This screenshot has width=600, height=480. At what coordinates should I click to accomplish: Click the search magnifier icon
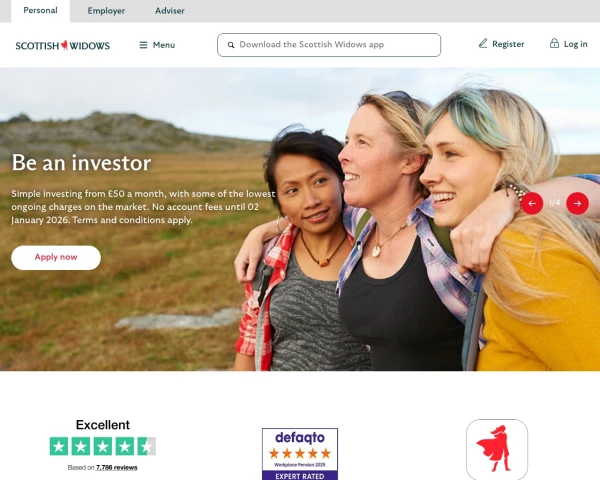pyautogui.click(x=231, y=45)
